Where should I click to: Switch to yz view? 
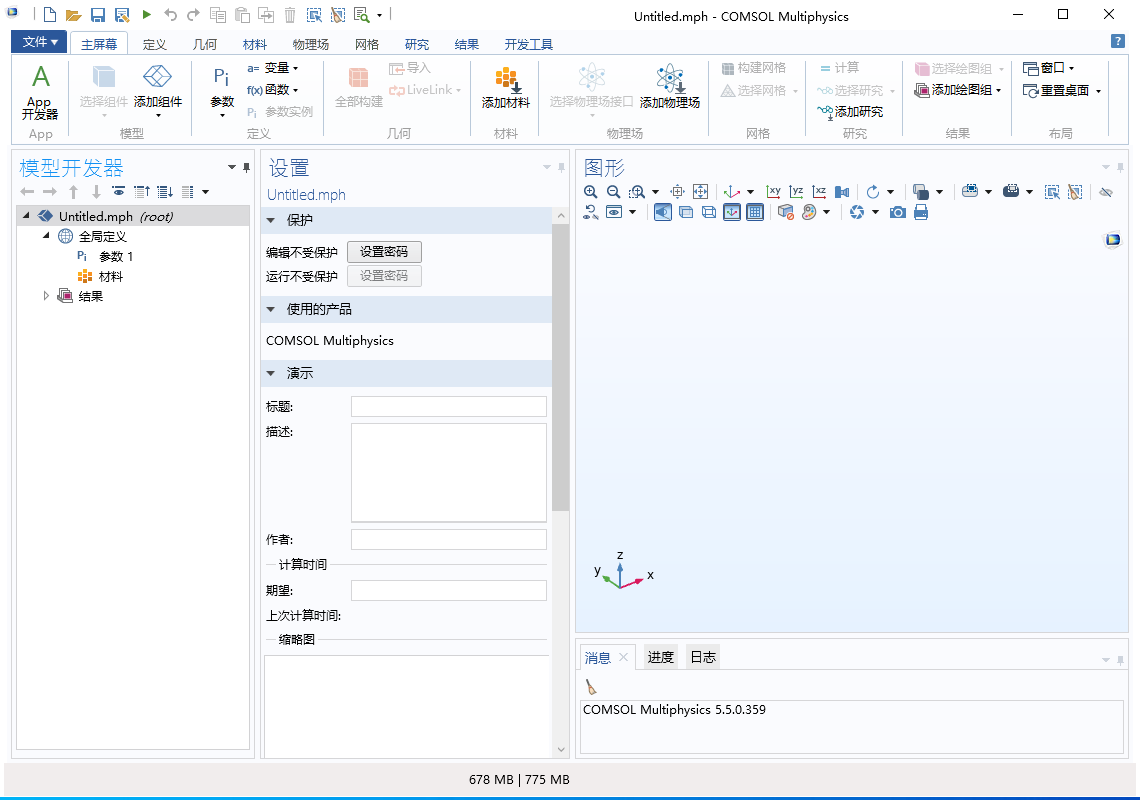pos(797,192)
